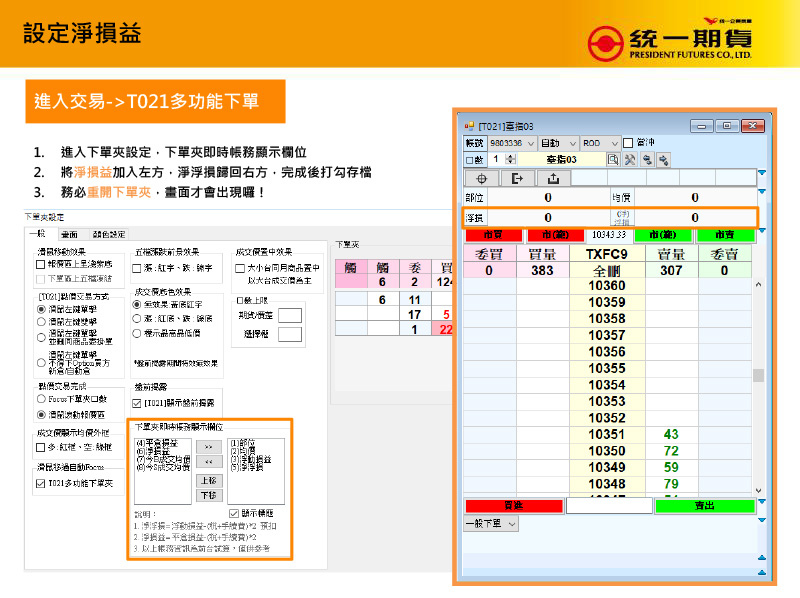Image resolution: width=800 pixels, height=598 pixels.
Task: Click the green 市(範) button
Action: 663,235
